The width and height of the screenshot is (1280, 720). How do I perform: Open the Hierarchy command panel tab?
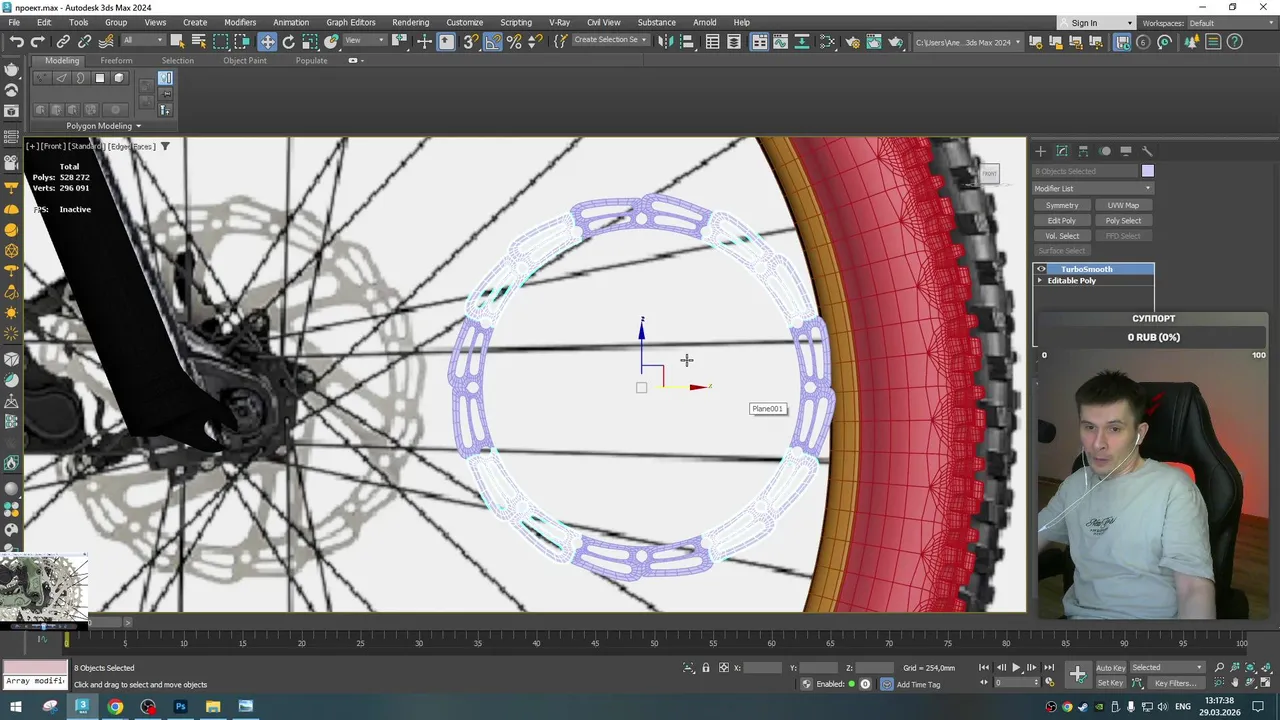1083,151
